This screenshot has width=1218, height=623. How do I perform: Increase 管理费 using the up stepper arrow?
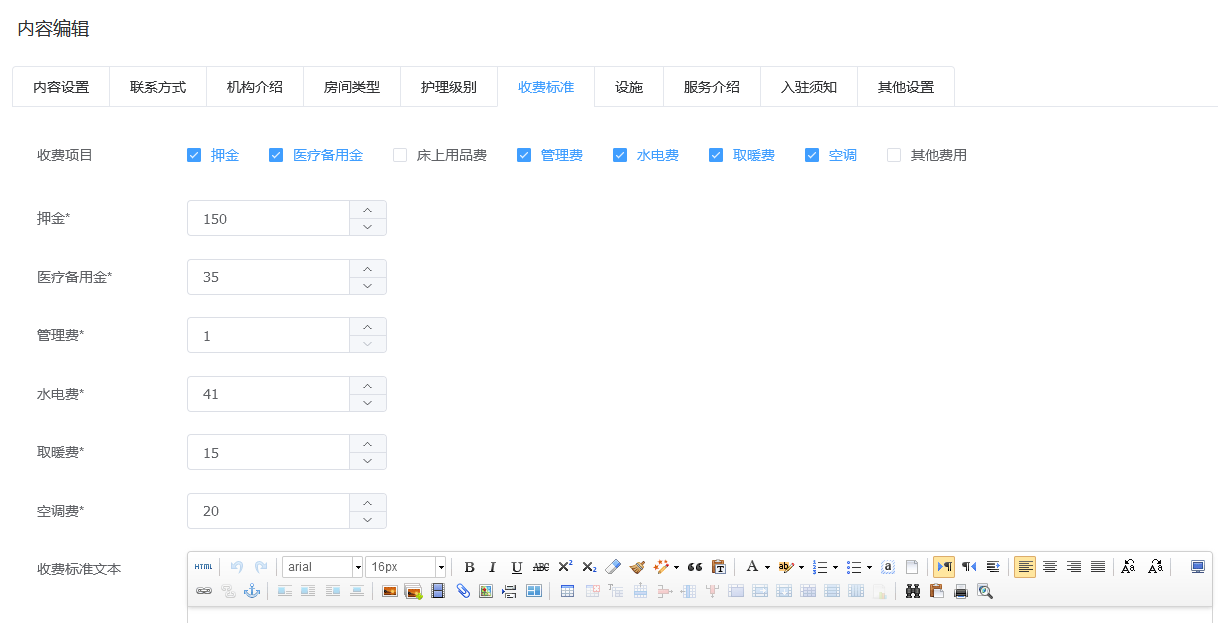point(367,327)
